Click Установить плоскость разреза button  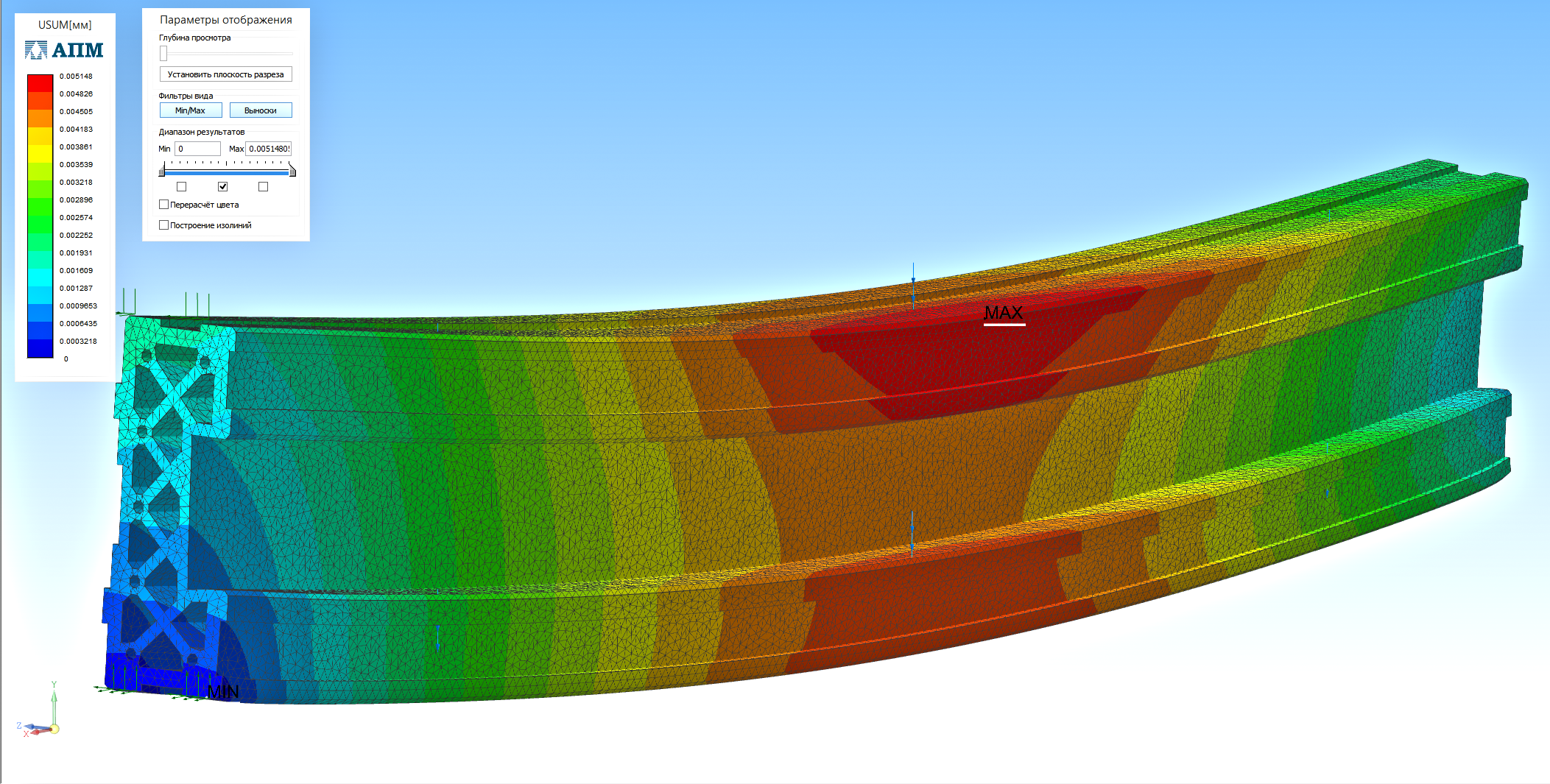tap(226, 74)
